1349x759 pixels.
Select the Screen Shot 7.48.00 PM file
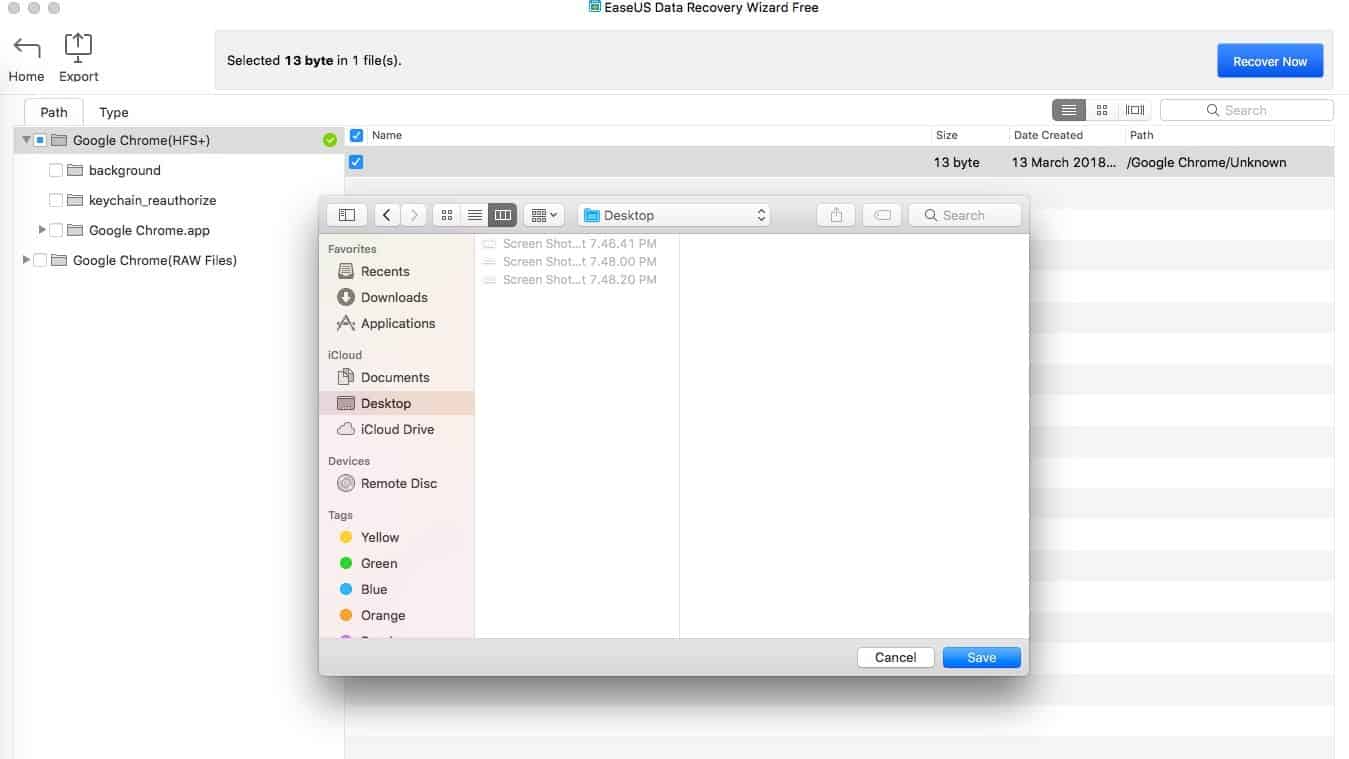point(570,262)
